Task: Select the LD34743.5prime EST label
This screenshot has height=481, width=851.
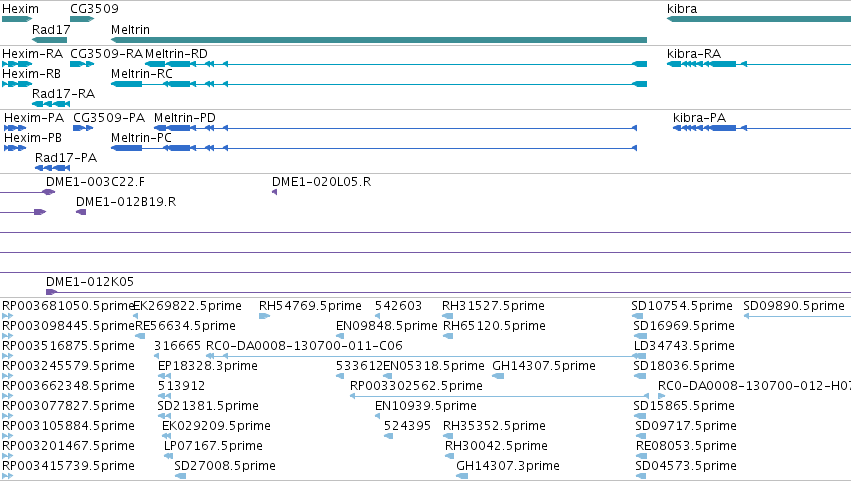Action: 684,346
